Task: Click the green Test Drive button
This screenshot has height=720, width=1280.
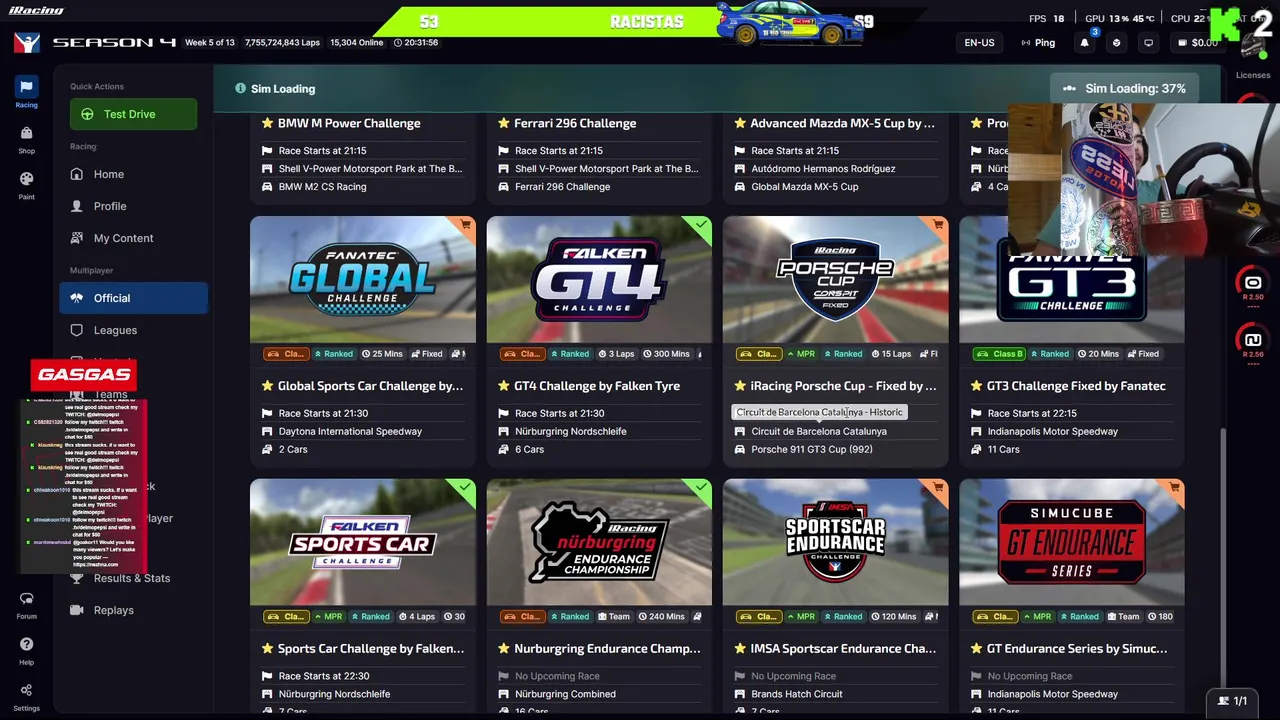Action: point(133,114)
